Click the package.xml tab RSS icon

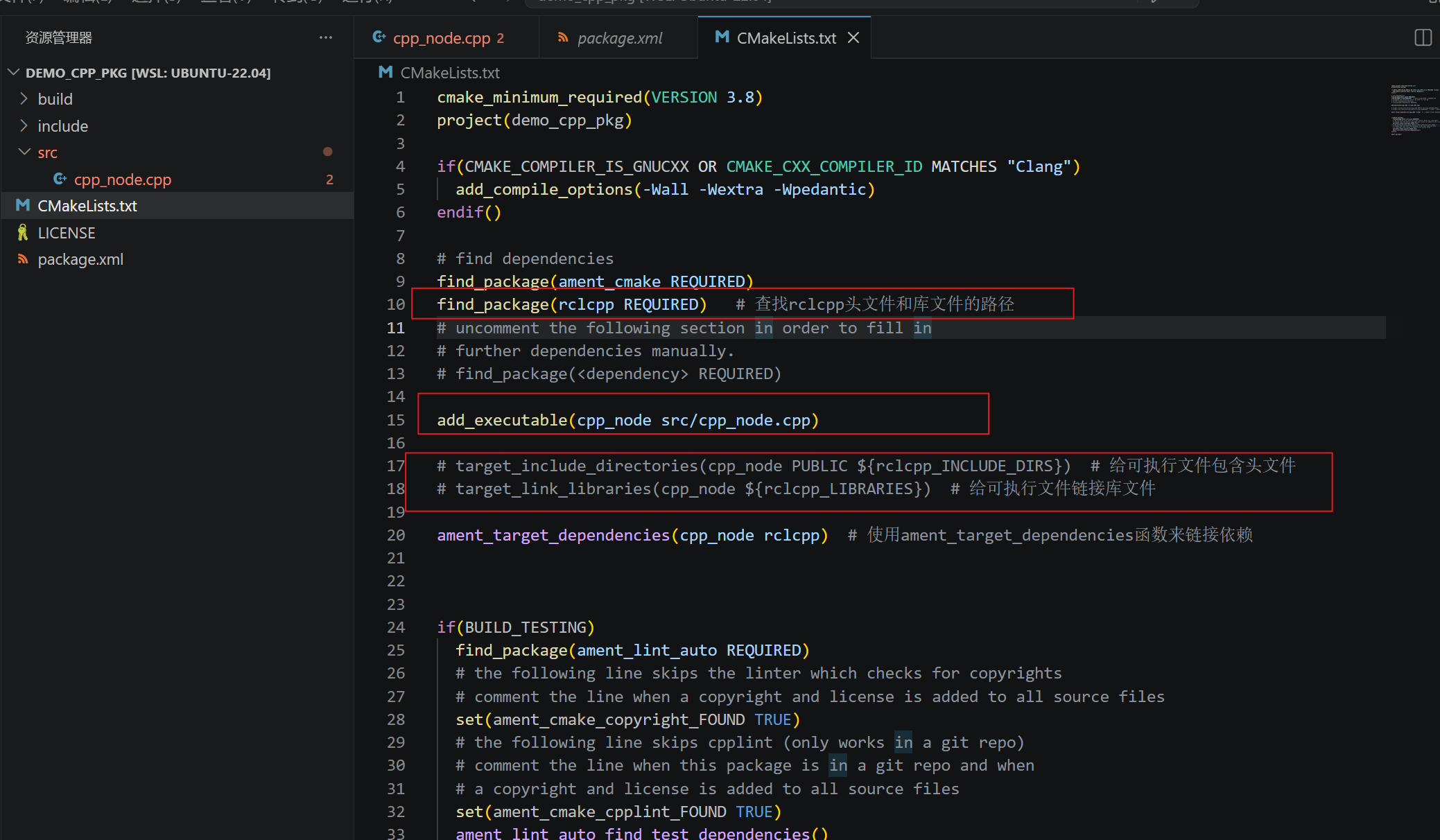pos(563,38)
